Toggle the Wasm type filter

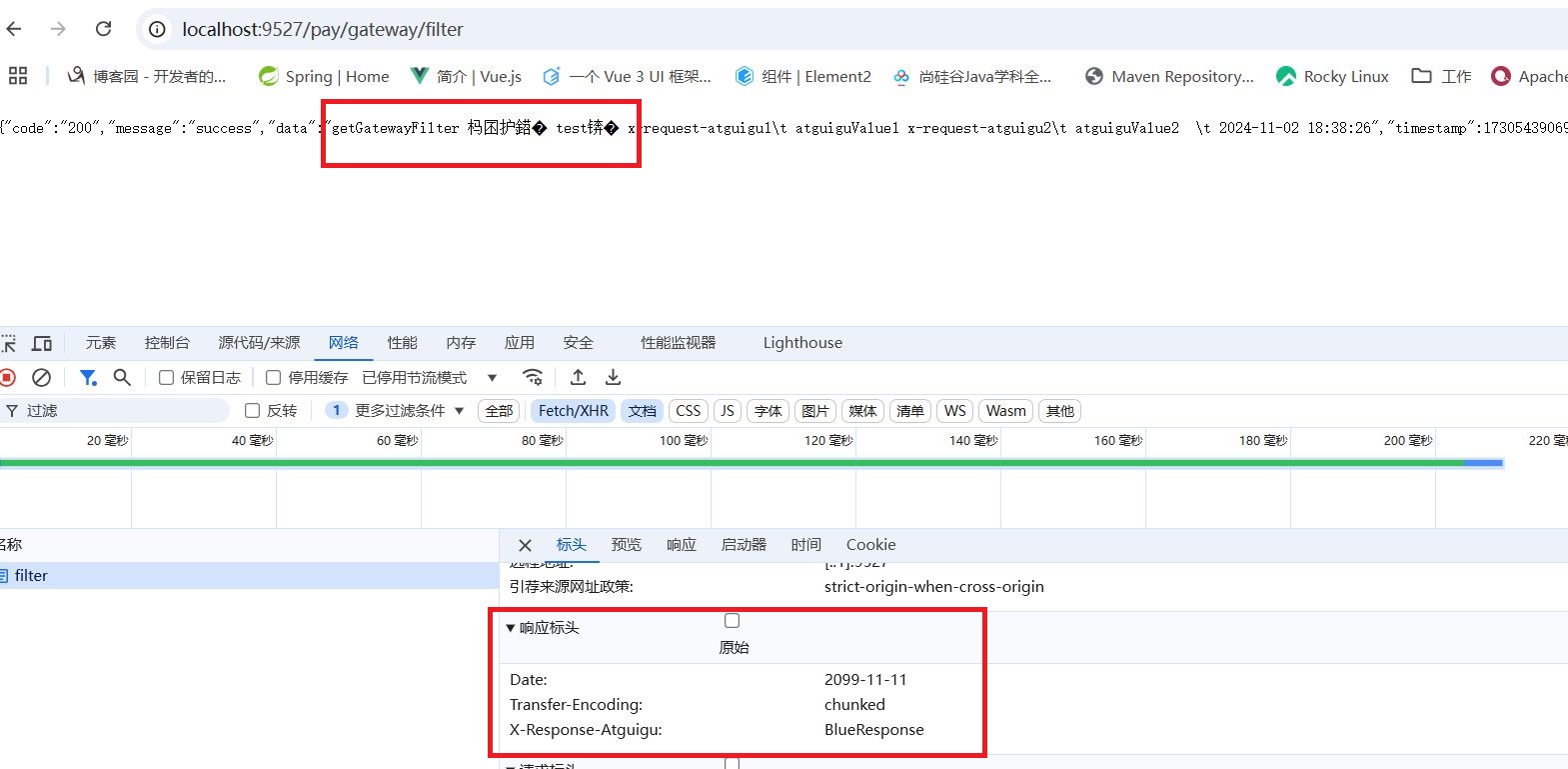(x=1006, y=411)
